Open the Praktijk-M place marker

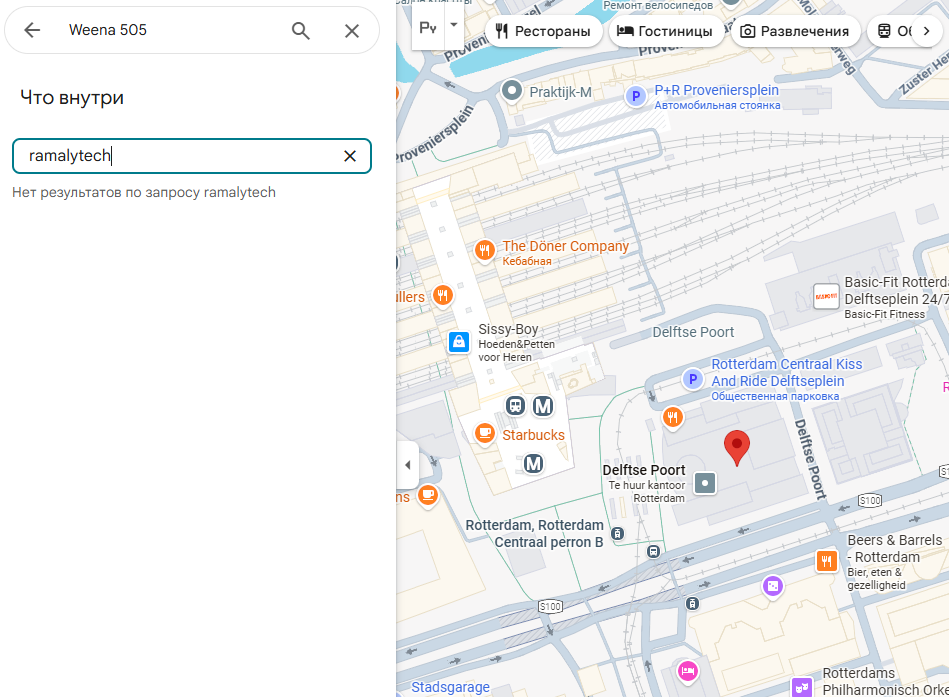pyautogui.click(x=513, y=92)
